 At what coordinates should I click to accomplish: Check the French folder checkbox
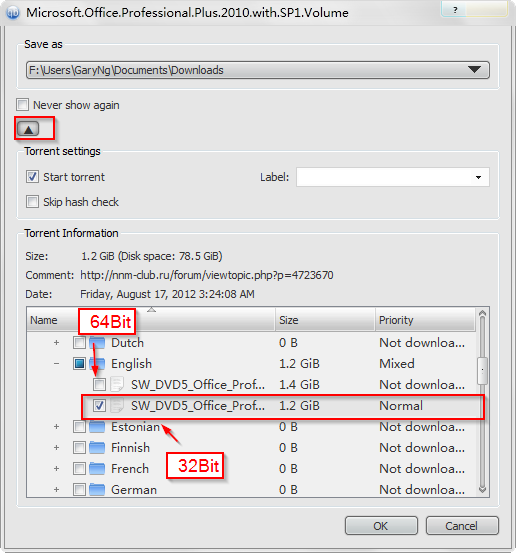pyautogui.click(x=79, y=469)
